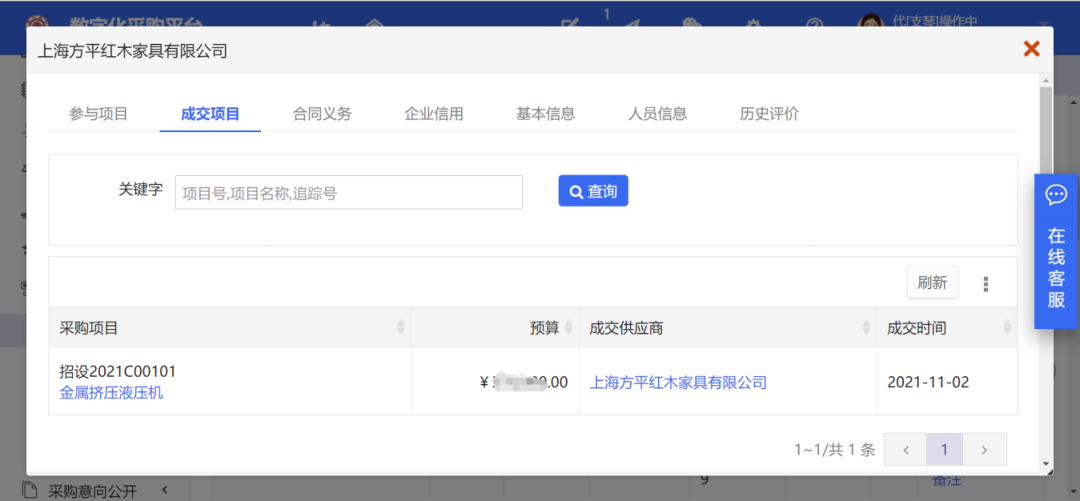
Task: Switch to the 参与项目 tab
Action: pos(98,114)
